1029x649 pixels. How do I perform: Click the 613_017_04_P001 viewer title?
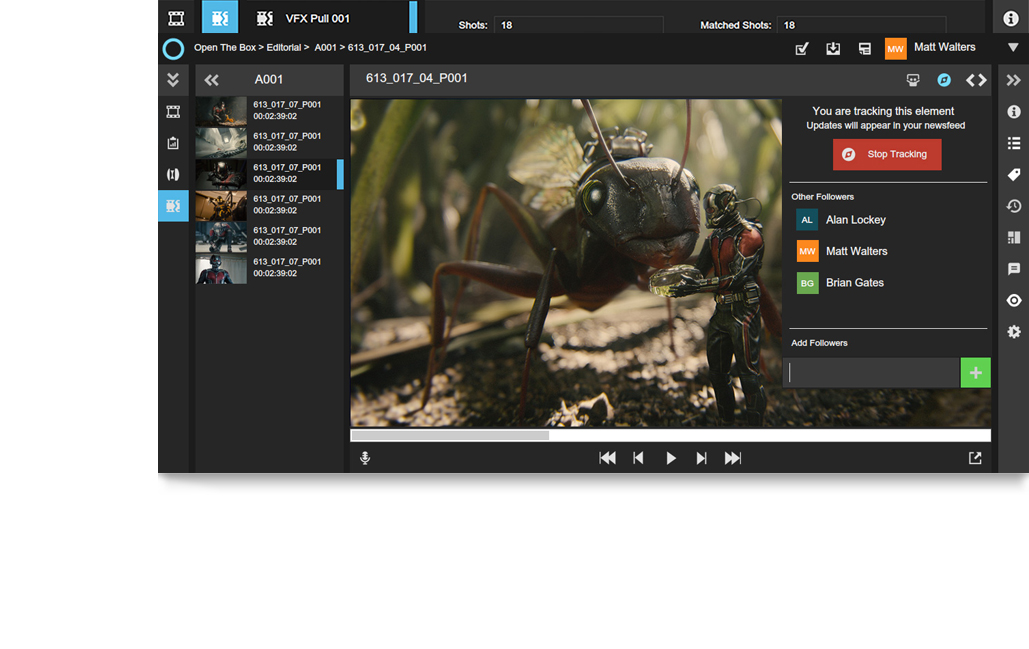pyautogui.click(x=417, y=78)
